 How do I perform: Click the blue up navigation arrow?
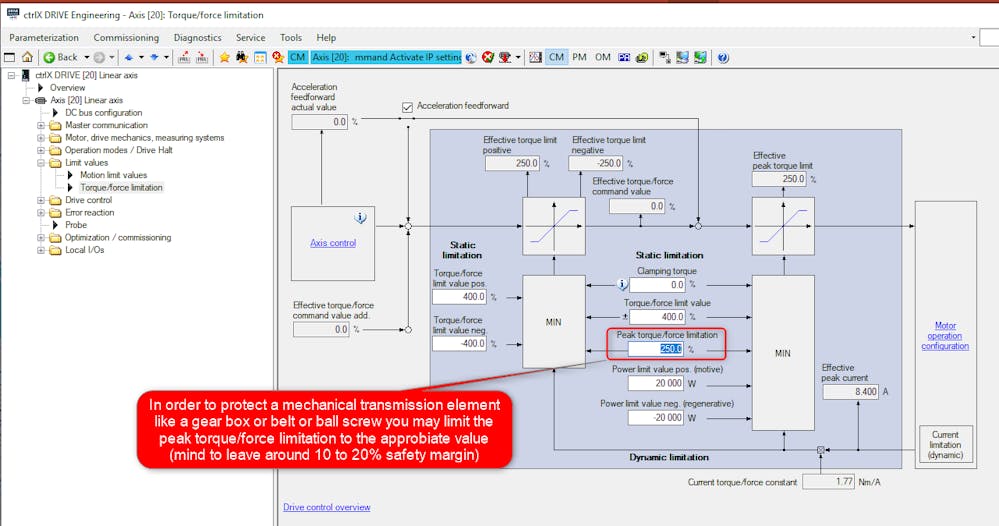pyautogui.click(x=129, y=57)
